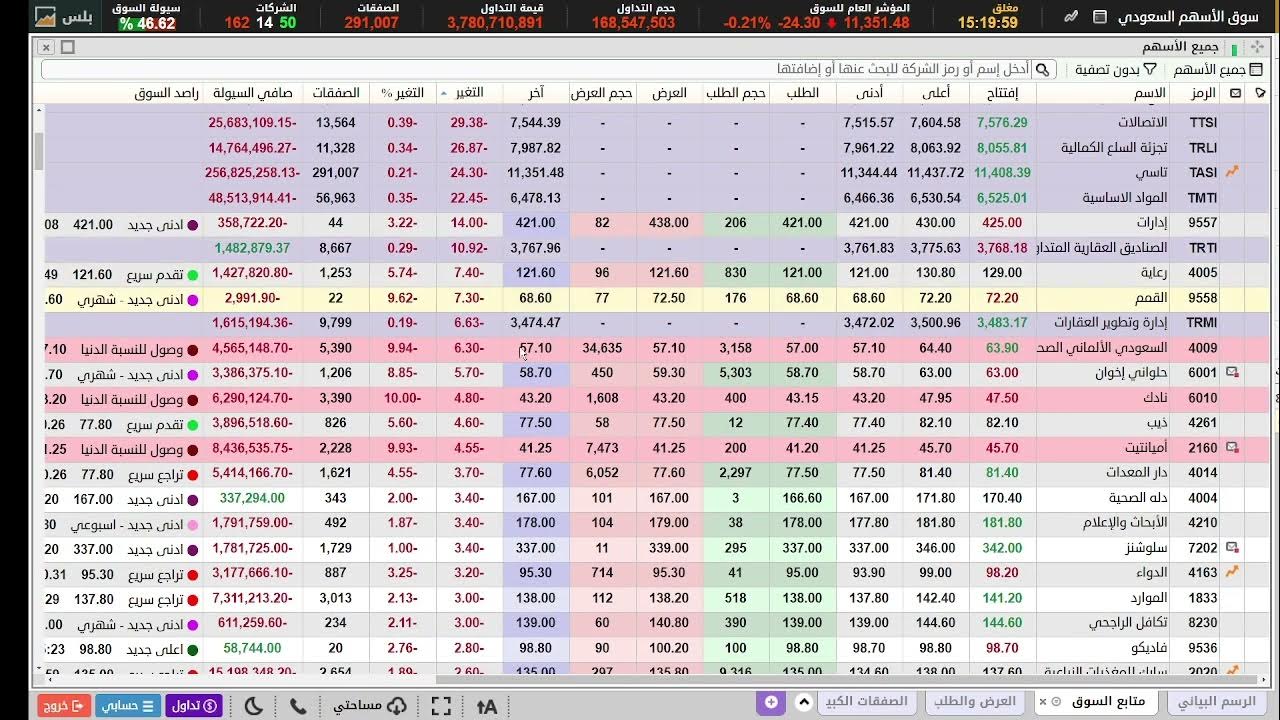Add new tab with purple plus button
The width and height of the screenshot is (1280, 720).
[771, 702]
